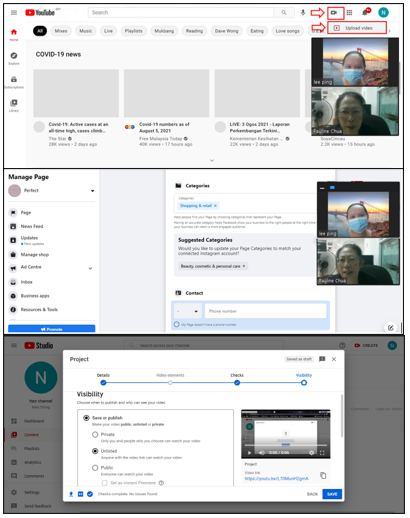Open the LIVE 3 Ogos 2021 Laporan video
Viewport: 410px width, 518px height.
pos(257,93)
